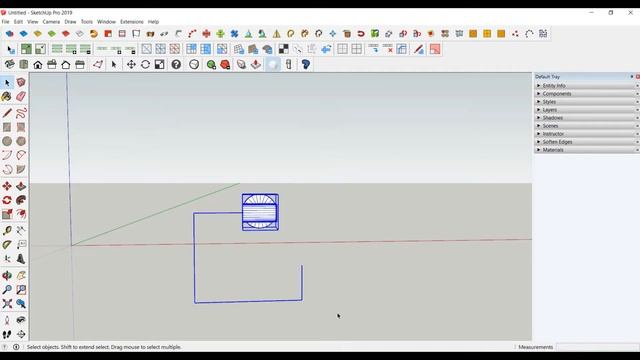Screen dimensions: 640x360
Task: Click the question mark help toolbar icon
Action: click(x=176, y=64)
